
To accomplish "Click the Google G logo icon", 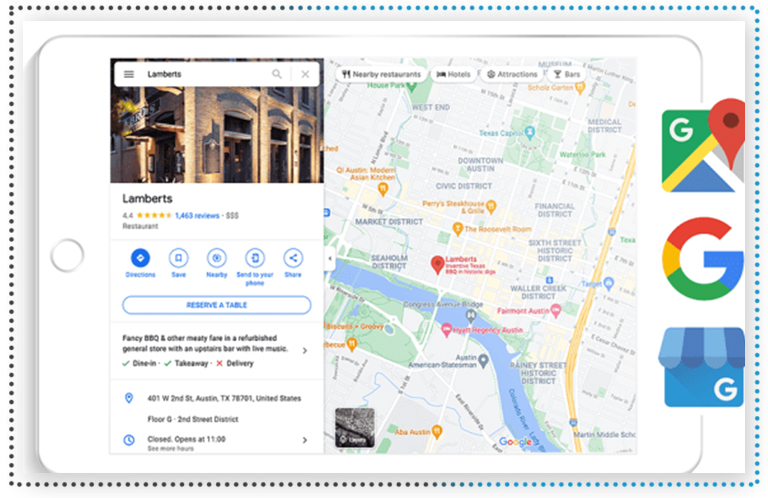I will point(703,259).
